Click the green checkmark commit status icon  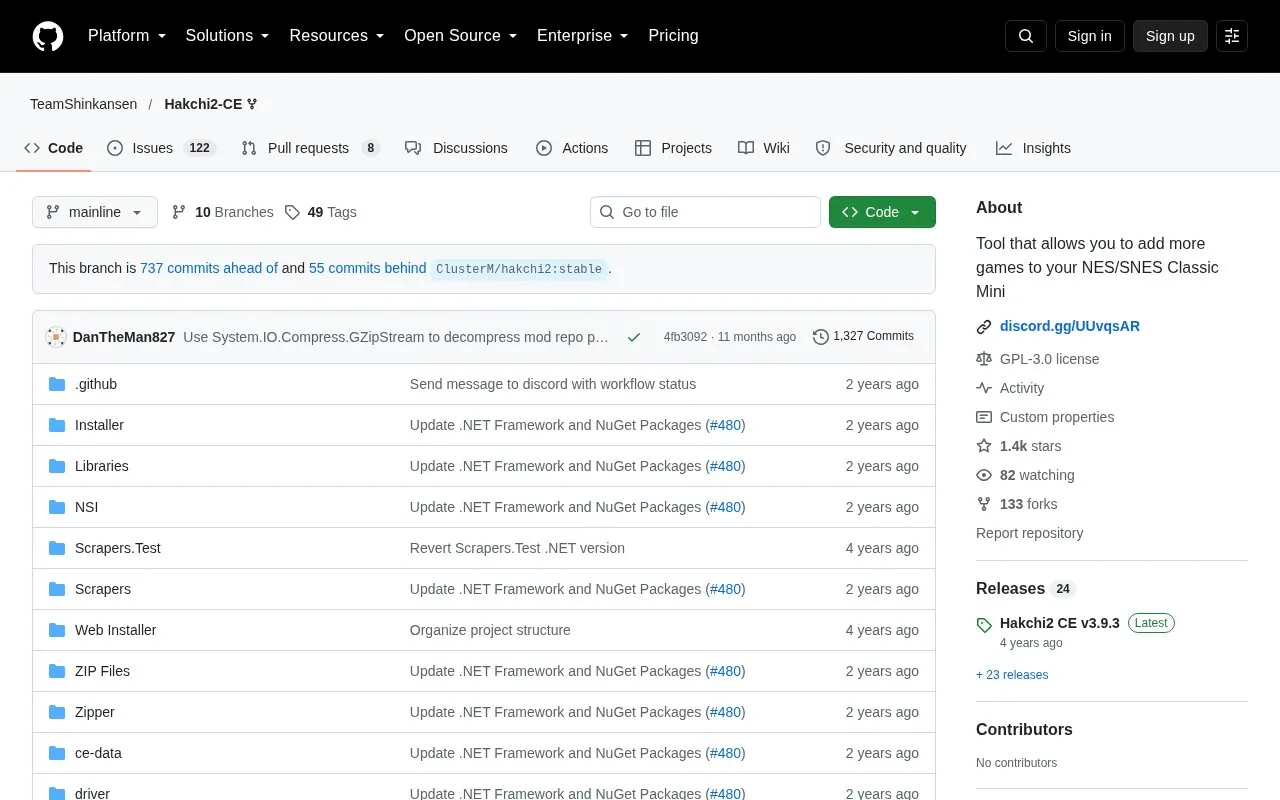(633, 337)
